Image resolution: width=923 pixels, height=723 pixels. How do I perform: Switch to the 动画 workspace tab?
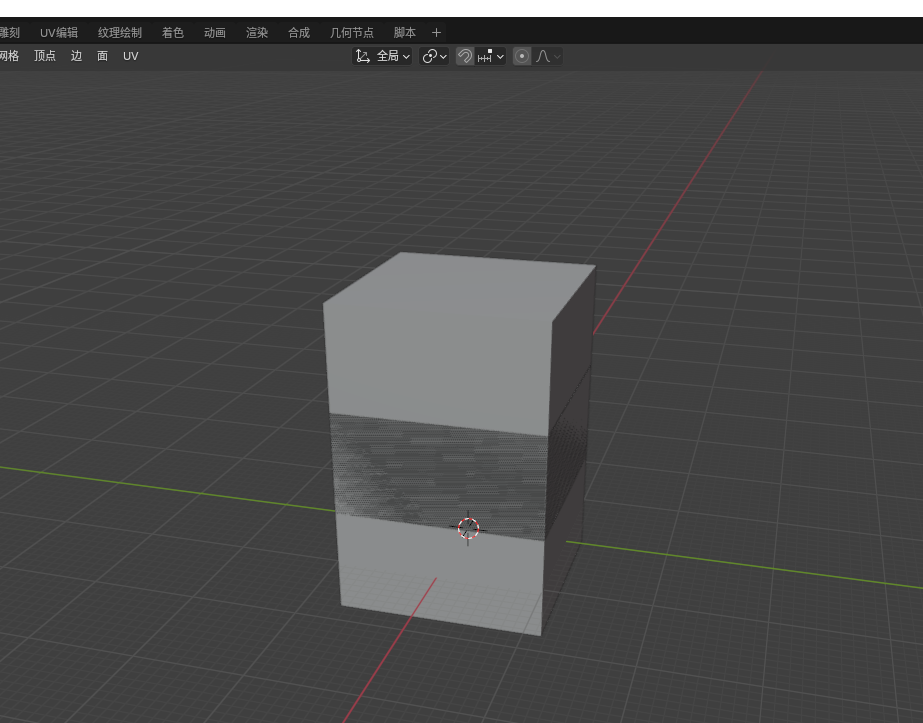215,33
